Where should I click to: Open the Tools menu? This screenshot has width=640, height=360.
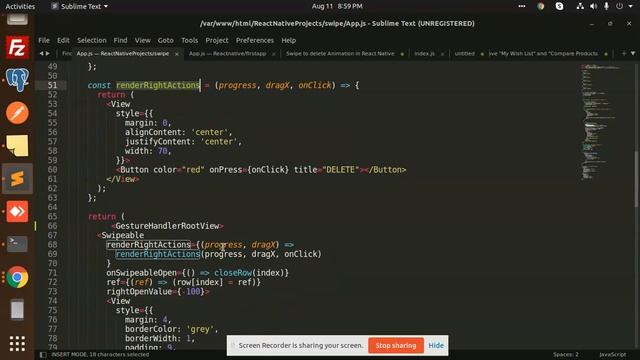(189, 40)
